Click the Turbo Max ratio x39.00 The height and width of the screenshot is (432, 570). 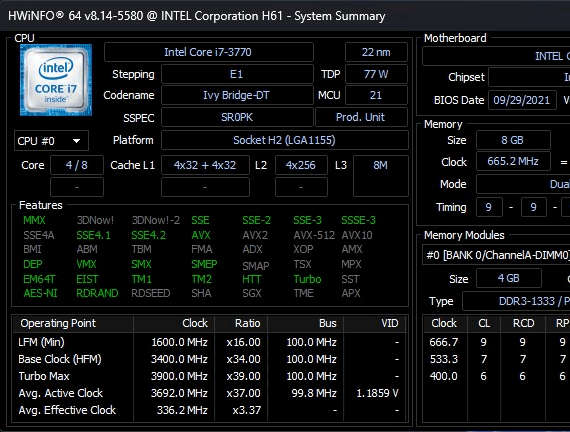pyautogui.click(x=243, y=376)
